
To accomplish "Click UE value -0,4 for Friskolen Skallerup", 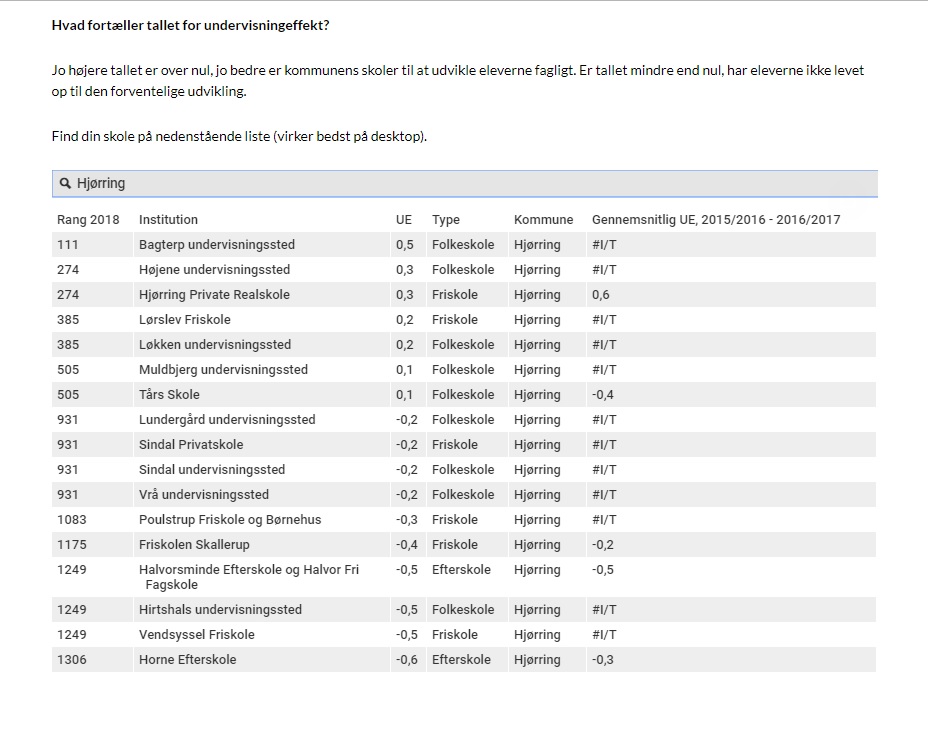I will tap(407, 544).
